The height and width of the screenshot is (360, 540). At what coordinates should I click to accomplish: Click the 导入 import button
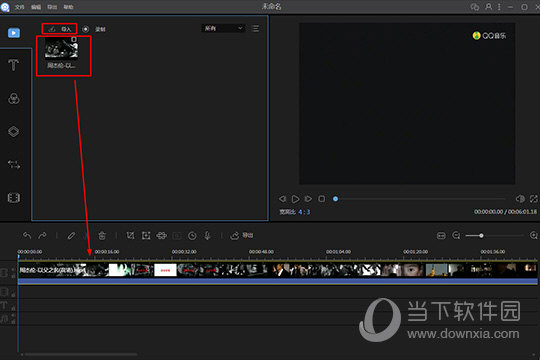[x=59, y=29]
